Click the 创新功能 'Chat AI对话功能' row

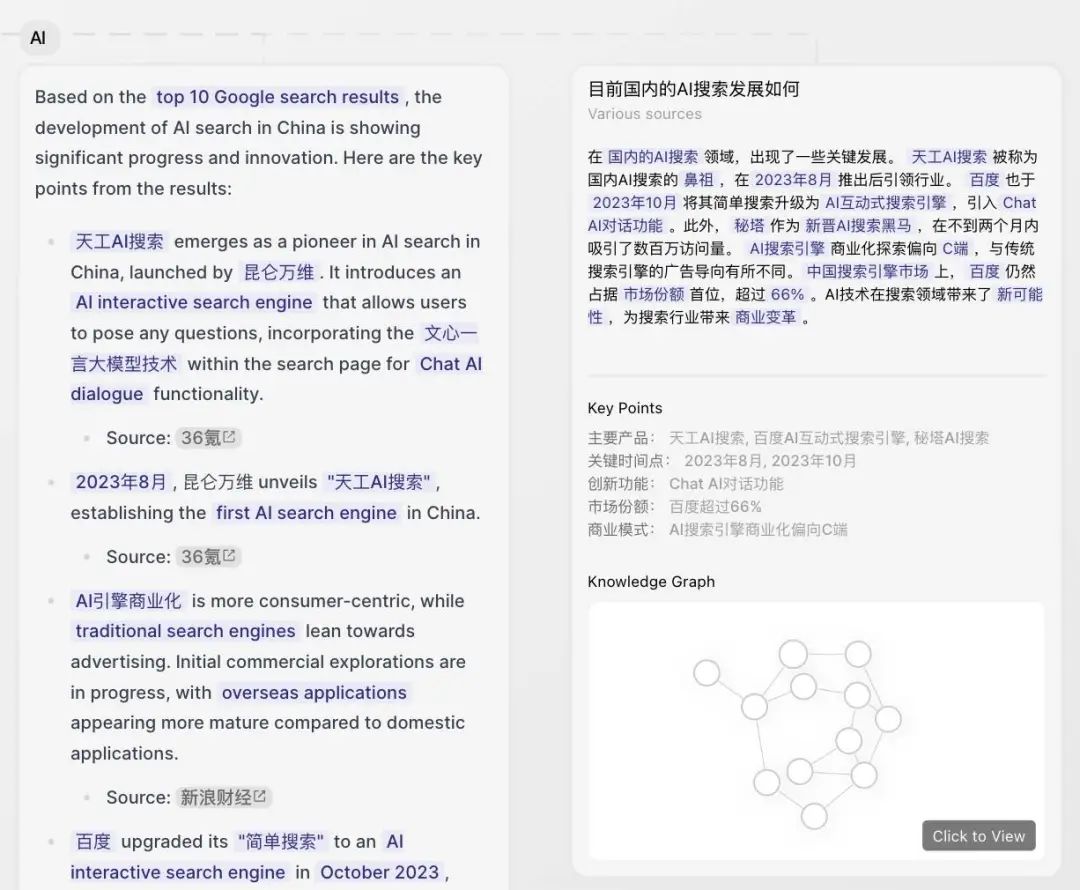[x=685, y=484]
